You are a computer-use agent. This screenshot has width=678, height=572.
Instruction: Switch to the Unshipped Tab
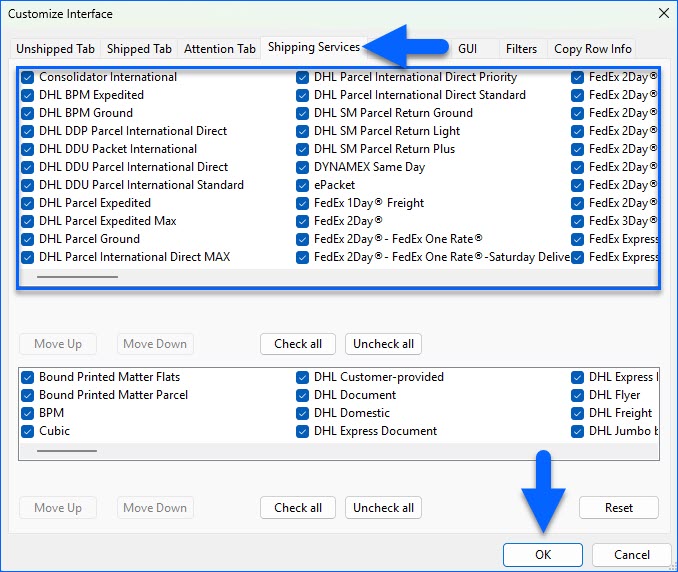point(55,49)
